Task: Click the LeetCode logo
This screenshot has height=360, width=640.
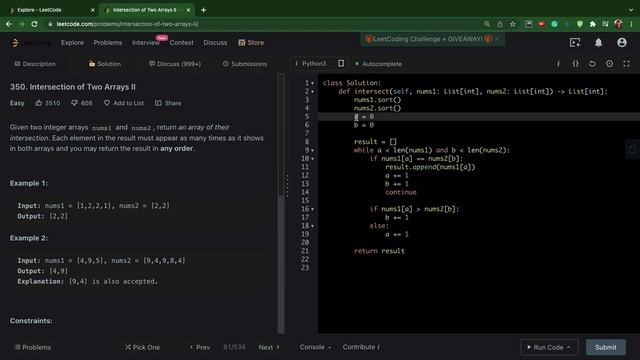Action: coord(31,42)
